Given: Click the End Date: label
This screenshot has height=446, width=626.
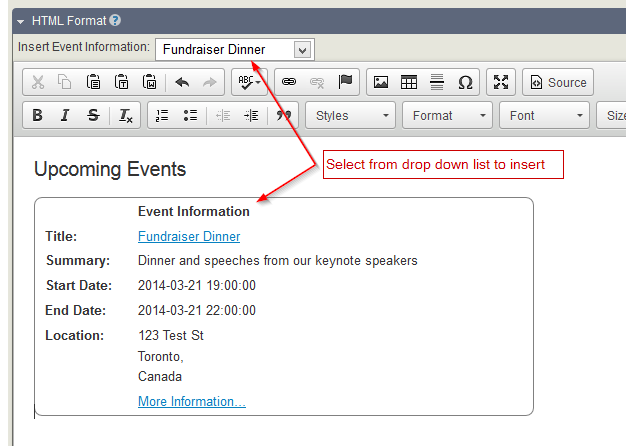Looking at the screenshot, I should [x=75, y=310].
